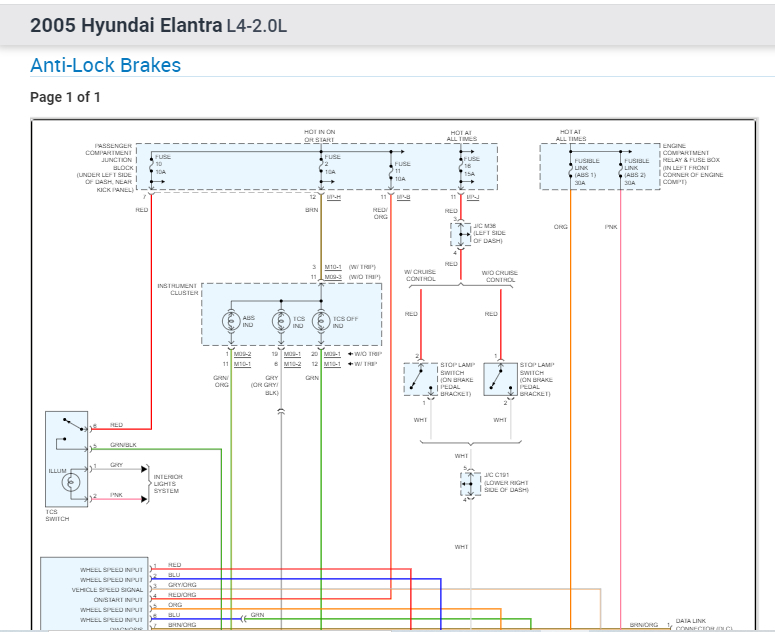The height and width of the screenshot is (632, 775).
Task: Click the VEHICLE SPEED SIGNAL label
Action: (x=107, y=590)
